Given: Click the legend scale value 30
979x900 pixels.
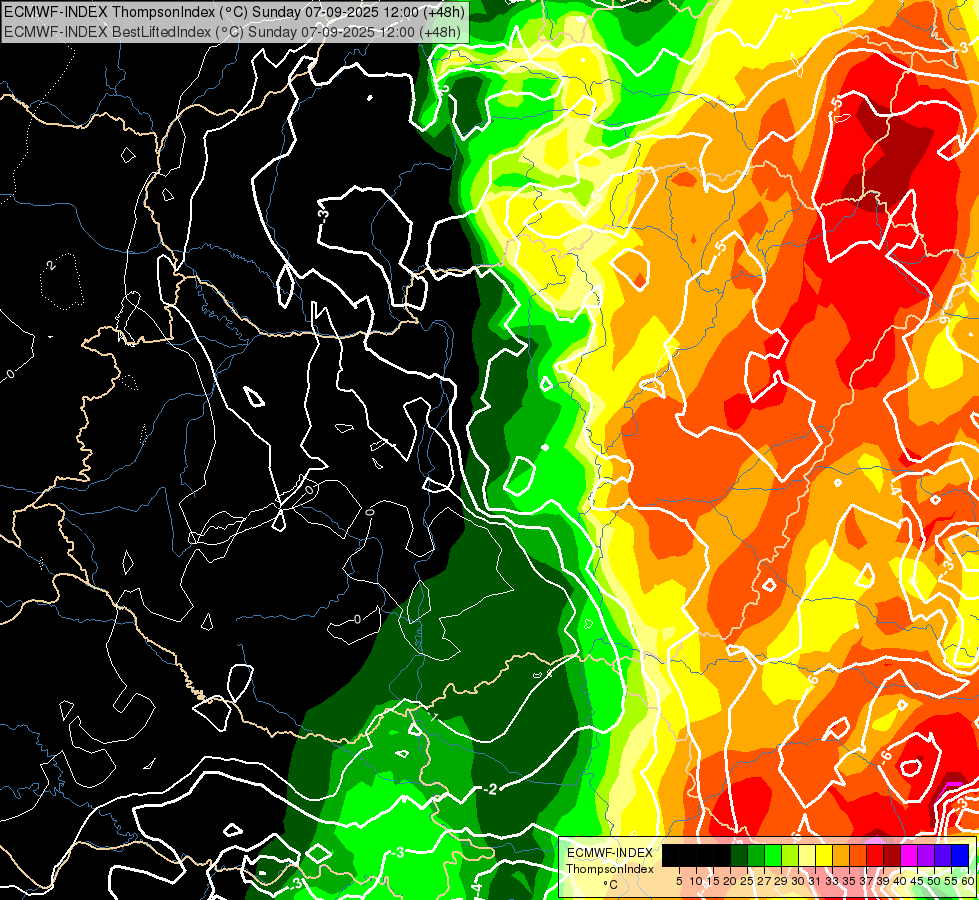Looking at the screenshot, I should coord(798,881).
